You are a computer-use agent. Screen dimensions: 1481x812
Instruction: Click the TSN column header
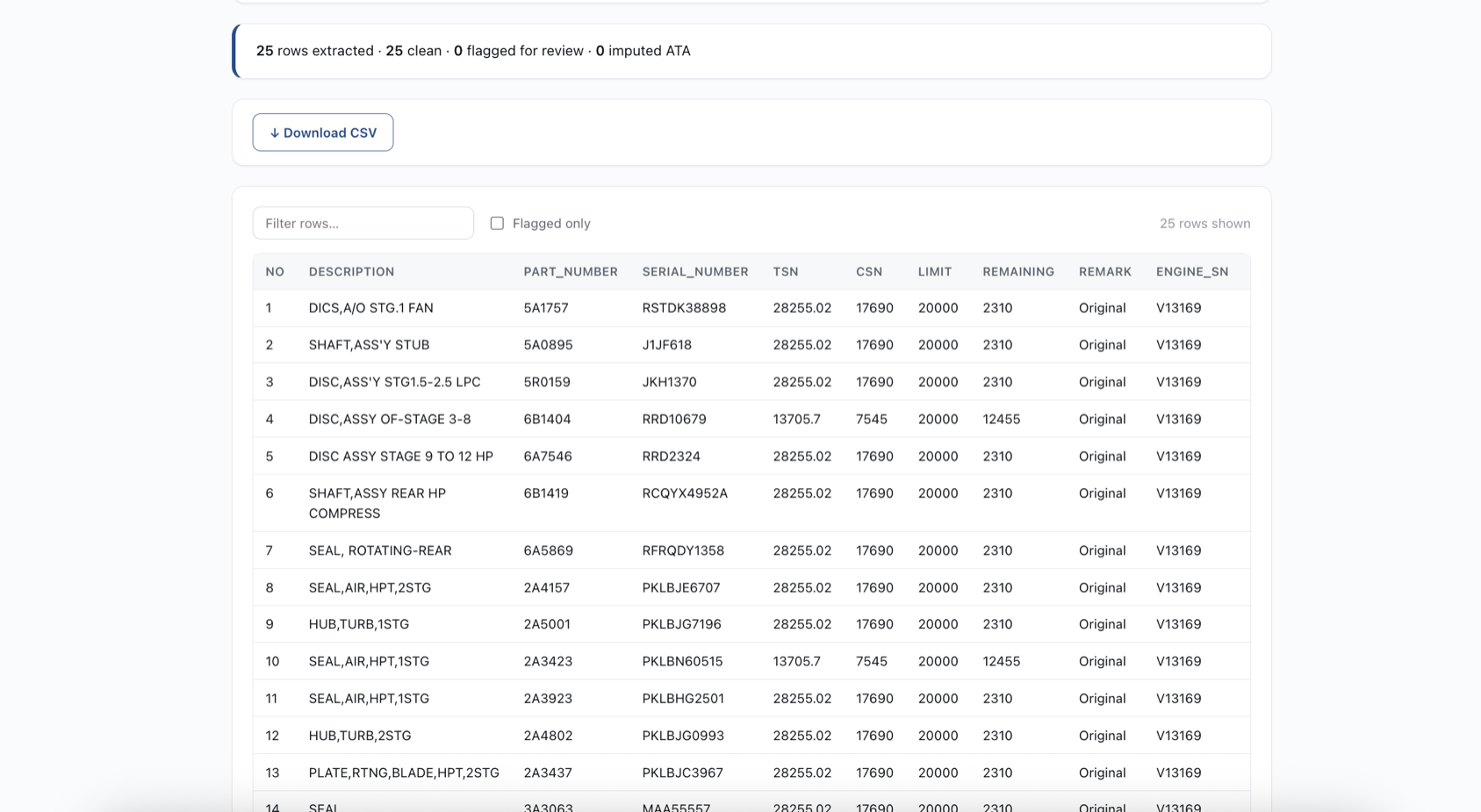pyautogui.click(x=786, y=272)
